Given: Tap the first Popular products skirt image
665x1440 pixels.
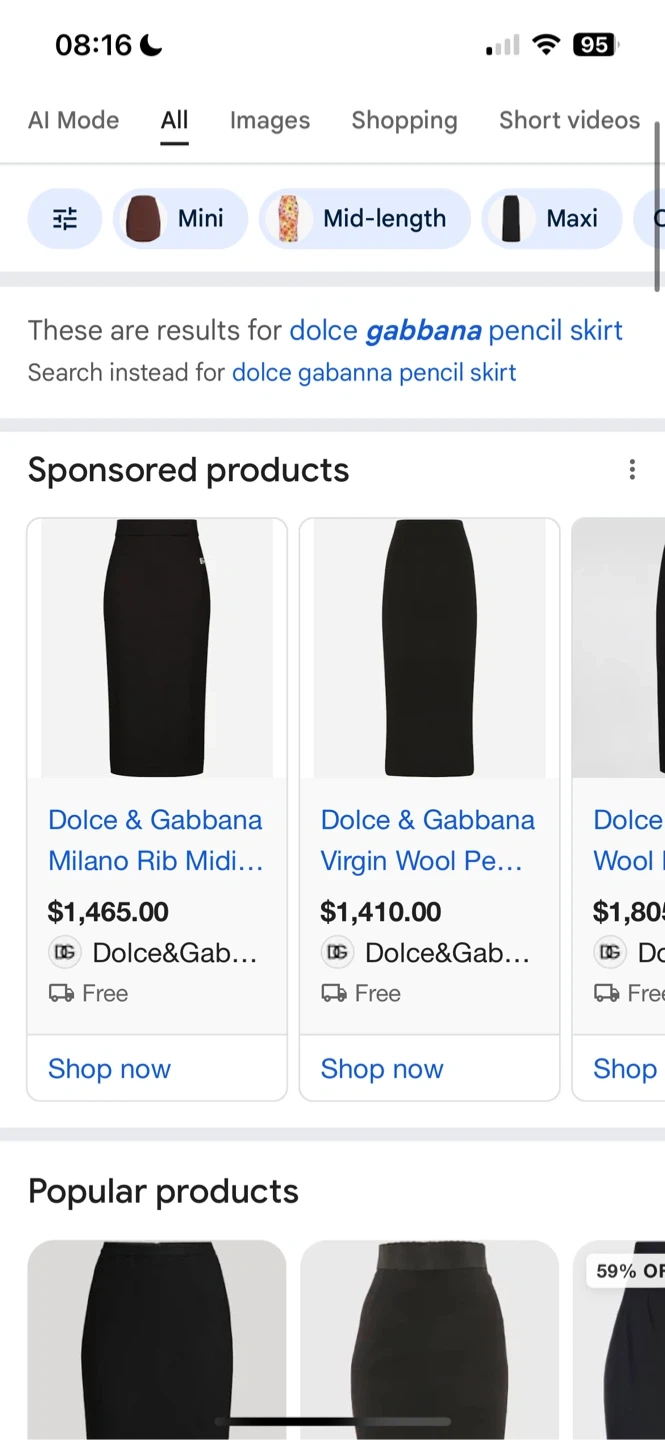Looking at the screenshot, I should pyautogui.click(x=157, y=1338).
